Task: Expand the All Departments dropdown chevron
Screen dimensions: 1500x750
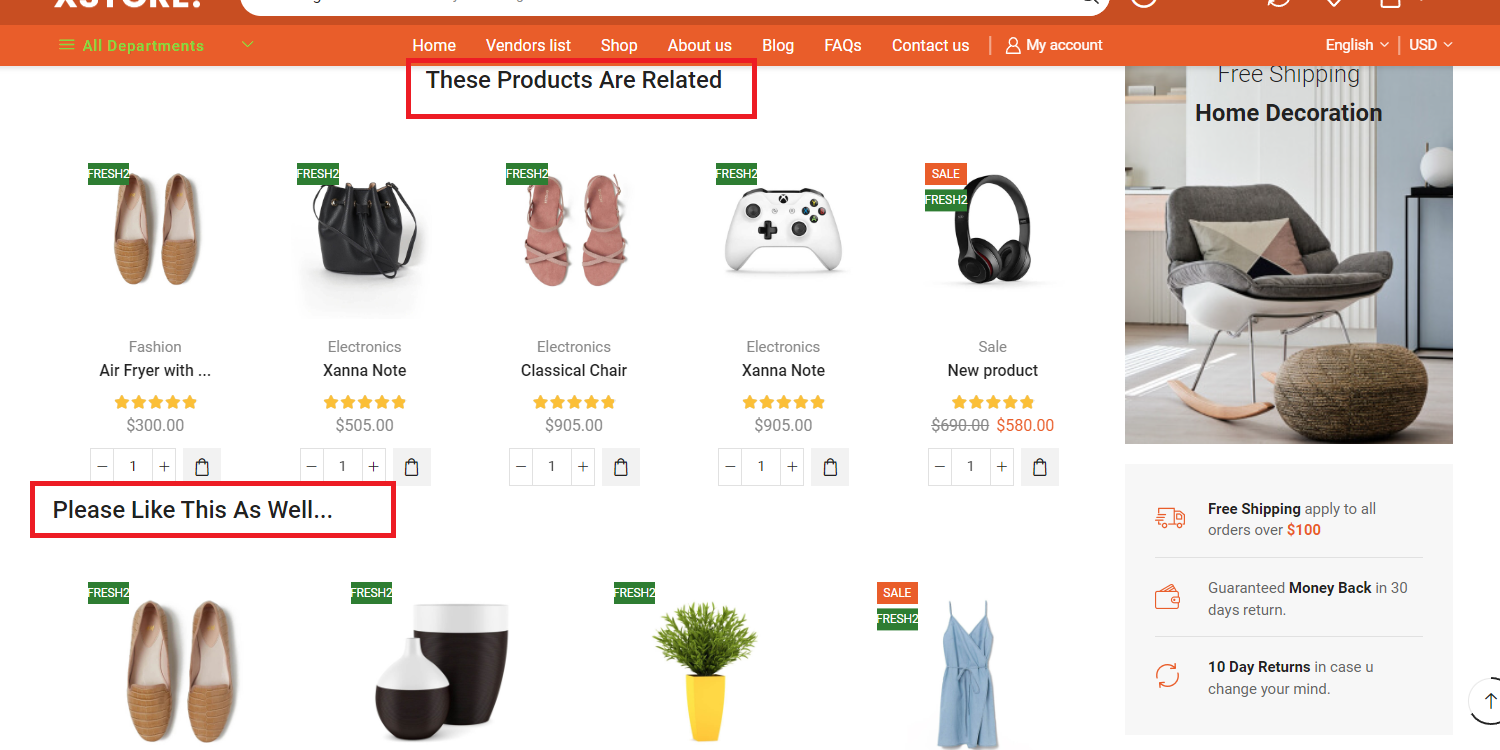Action: pyautogui.click(x=248, y=44)
